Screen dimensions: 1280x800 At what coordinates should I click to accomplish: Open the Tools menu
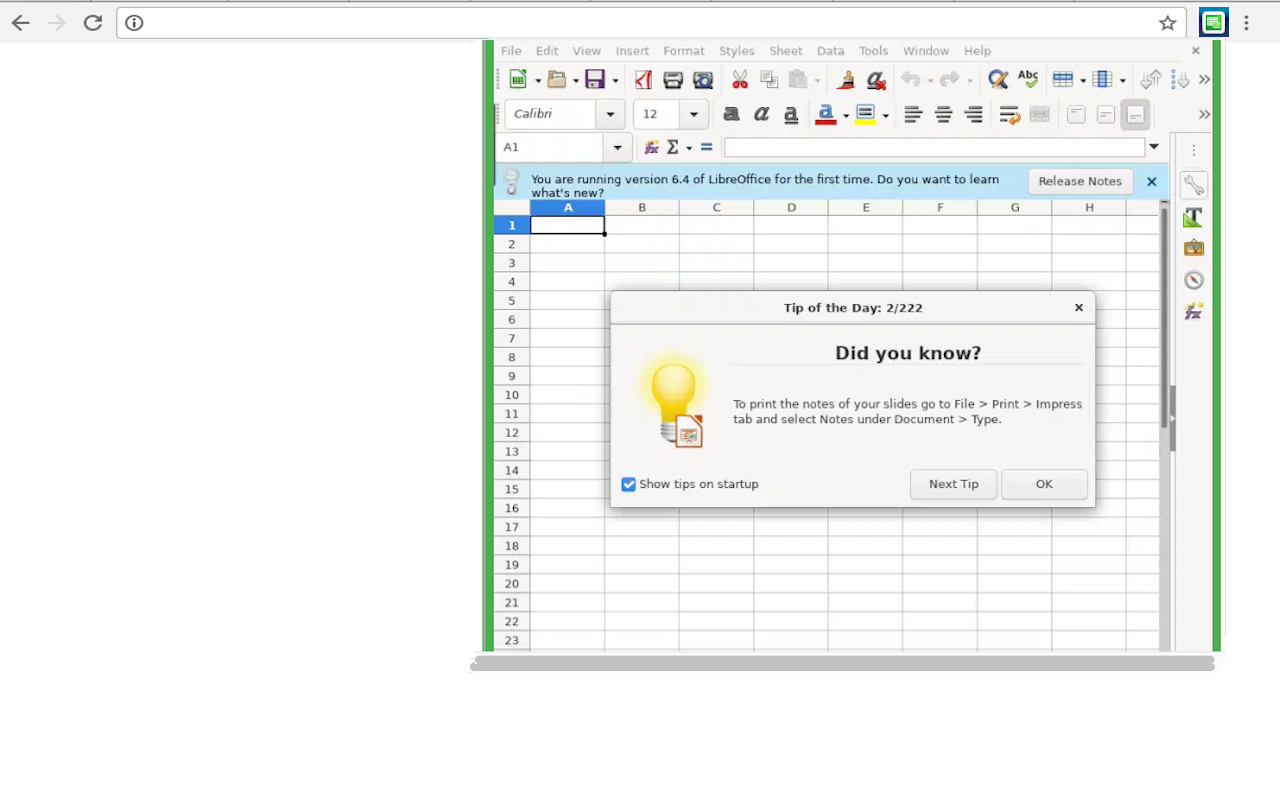point(873,51)
